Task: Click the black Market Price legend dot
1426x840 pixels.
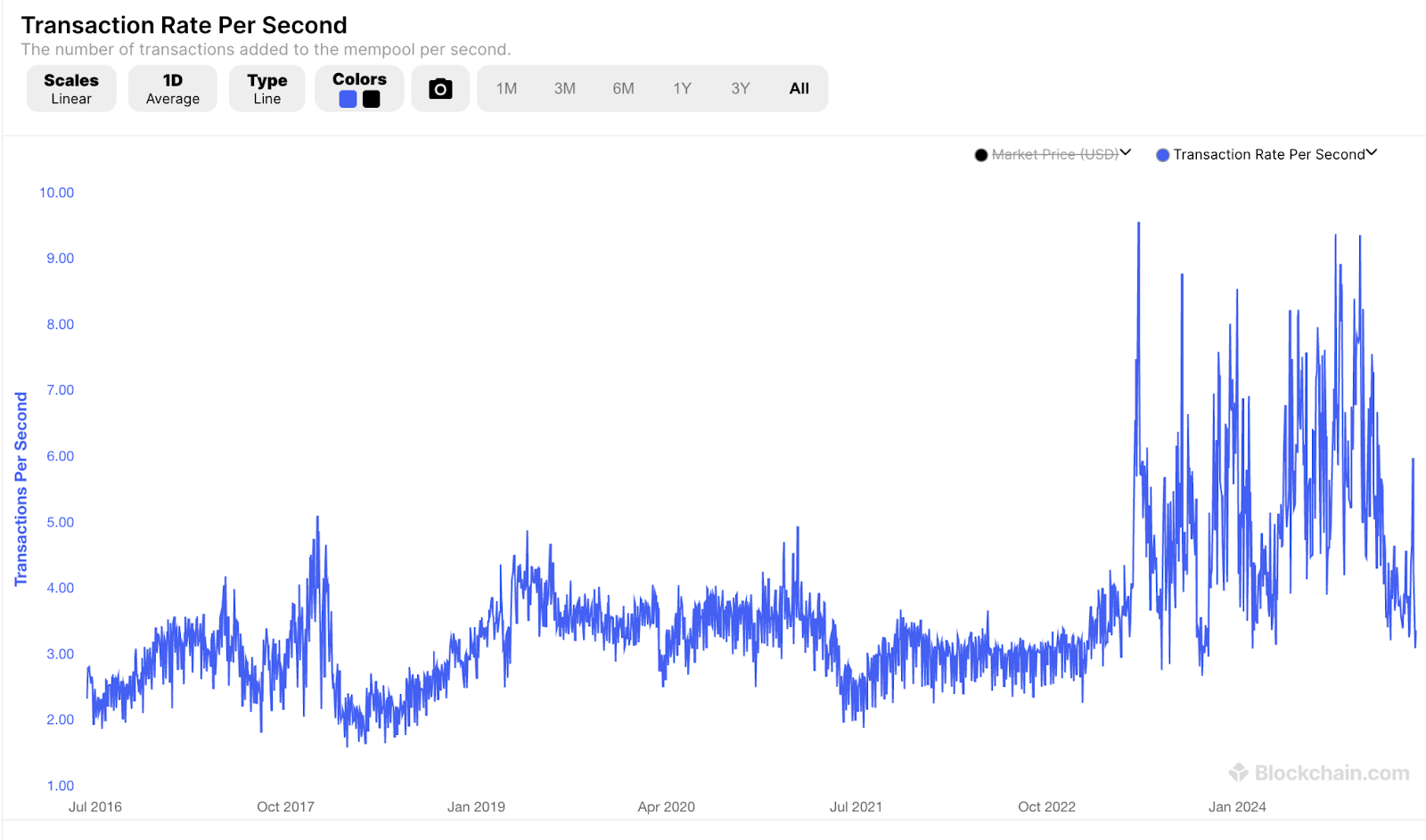Action: tap(981, 155)
